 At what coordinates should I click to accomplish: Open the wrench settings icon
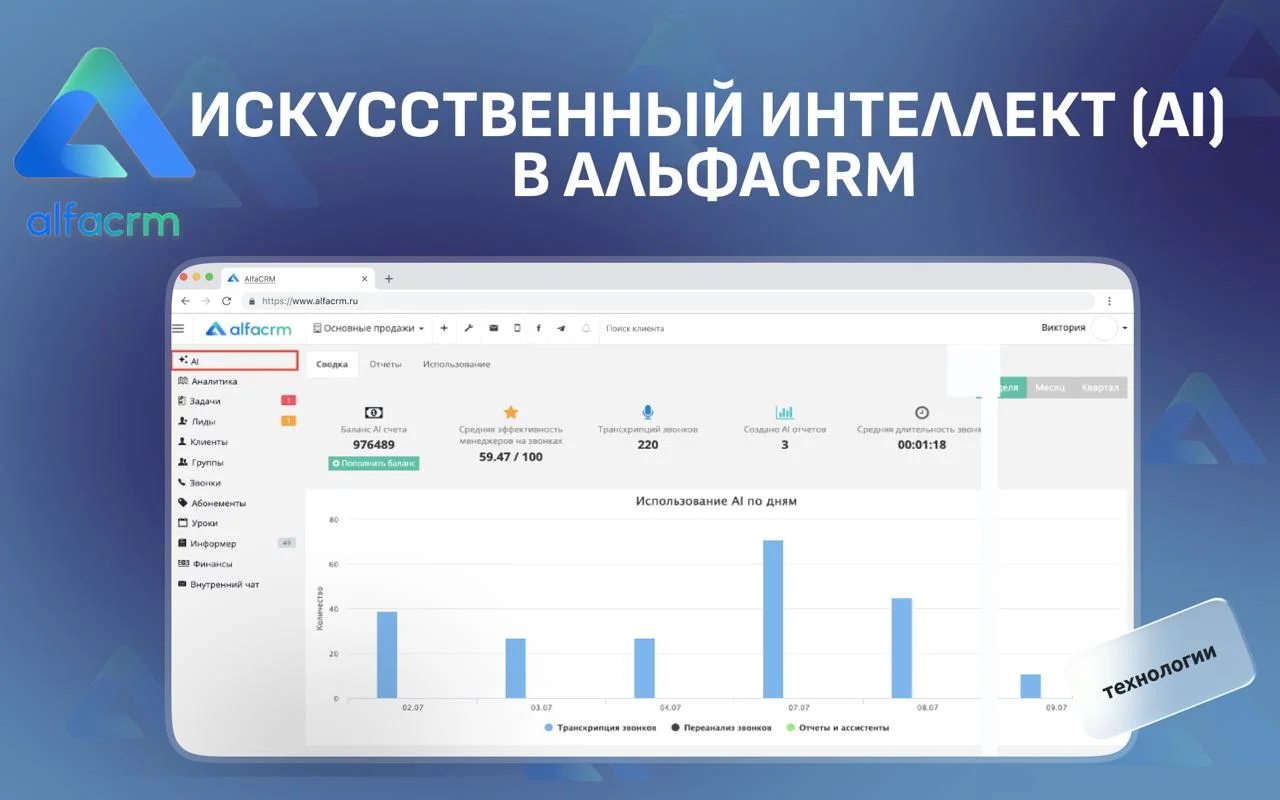pyautogui.click(x=468, y=328)
